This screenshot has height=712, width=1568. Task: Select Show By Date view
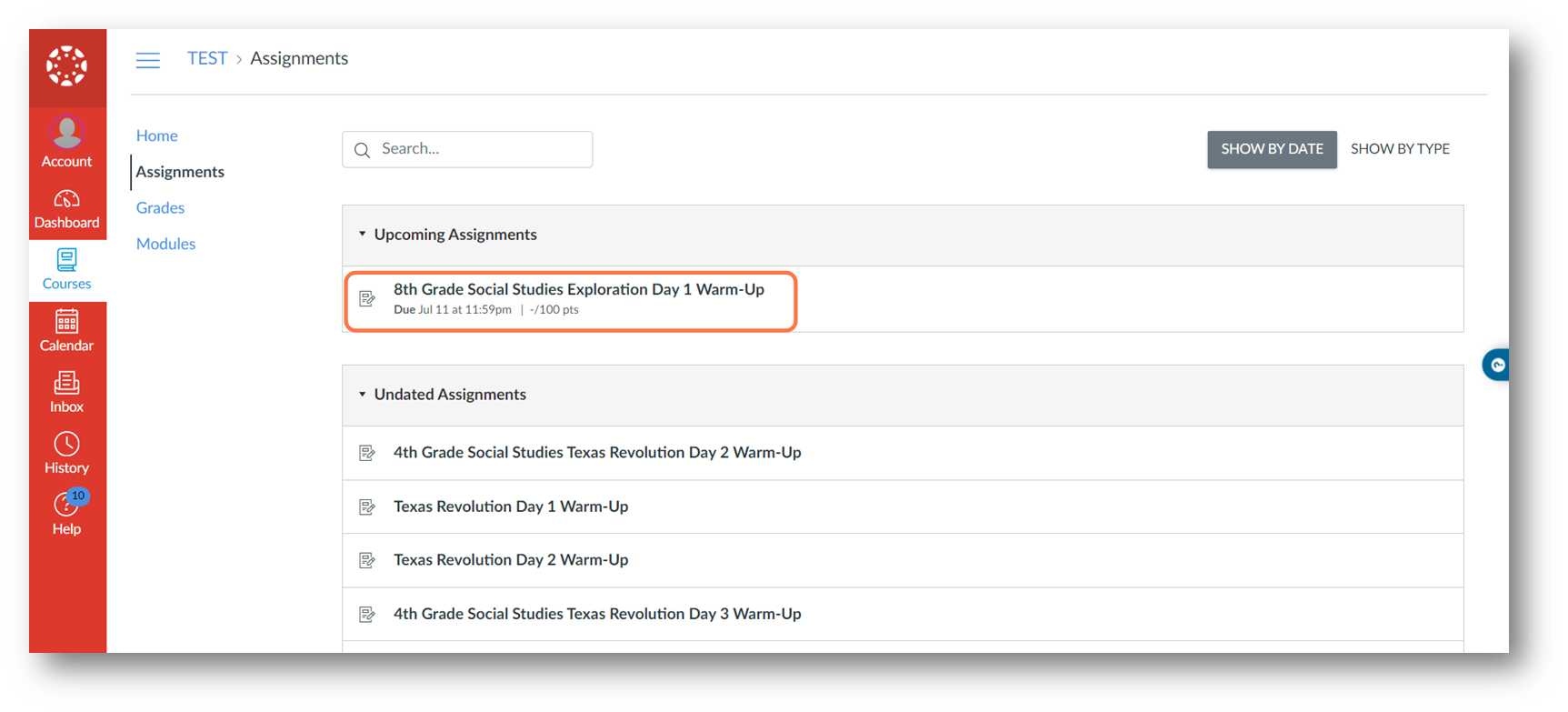click(x=1272, y=149)
